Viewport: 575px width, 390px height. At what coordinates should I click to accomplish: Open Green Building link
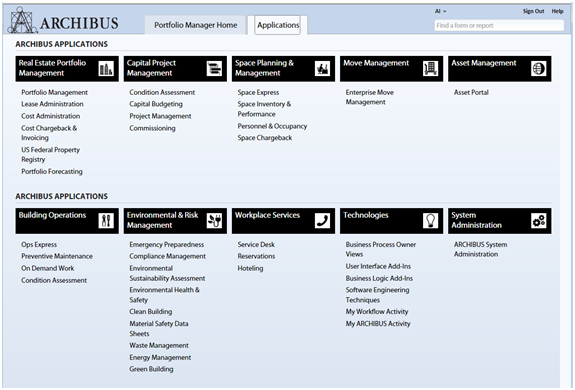(151, 369)
